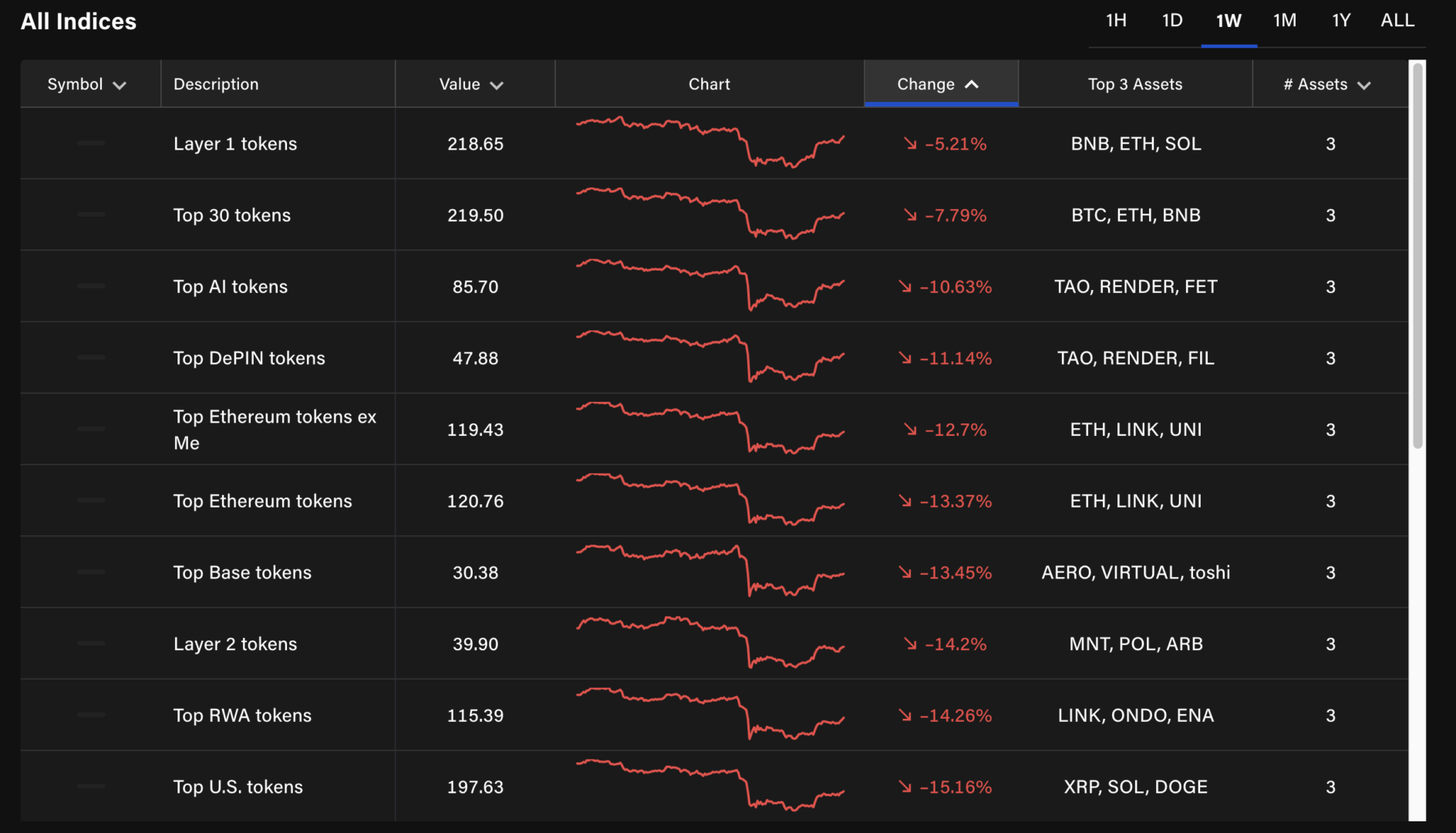Viewport: 1456px width, 833px height.
Task: Switch to the 1H timeframe tab
Action: (x=1116, y=21)
